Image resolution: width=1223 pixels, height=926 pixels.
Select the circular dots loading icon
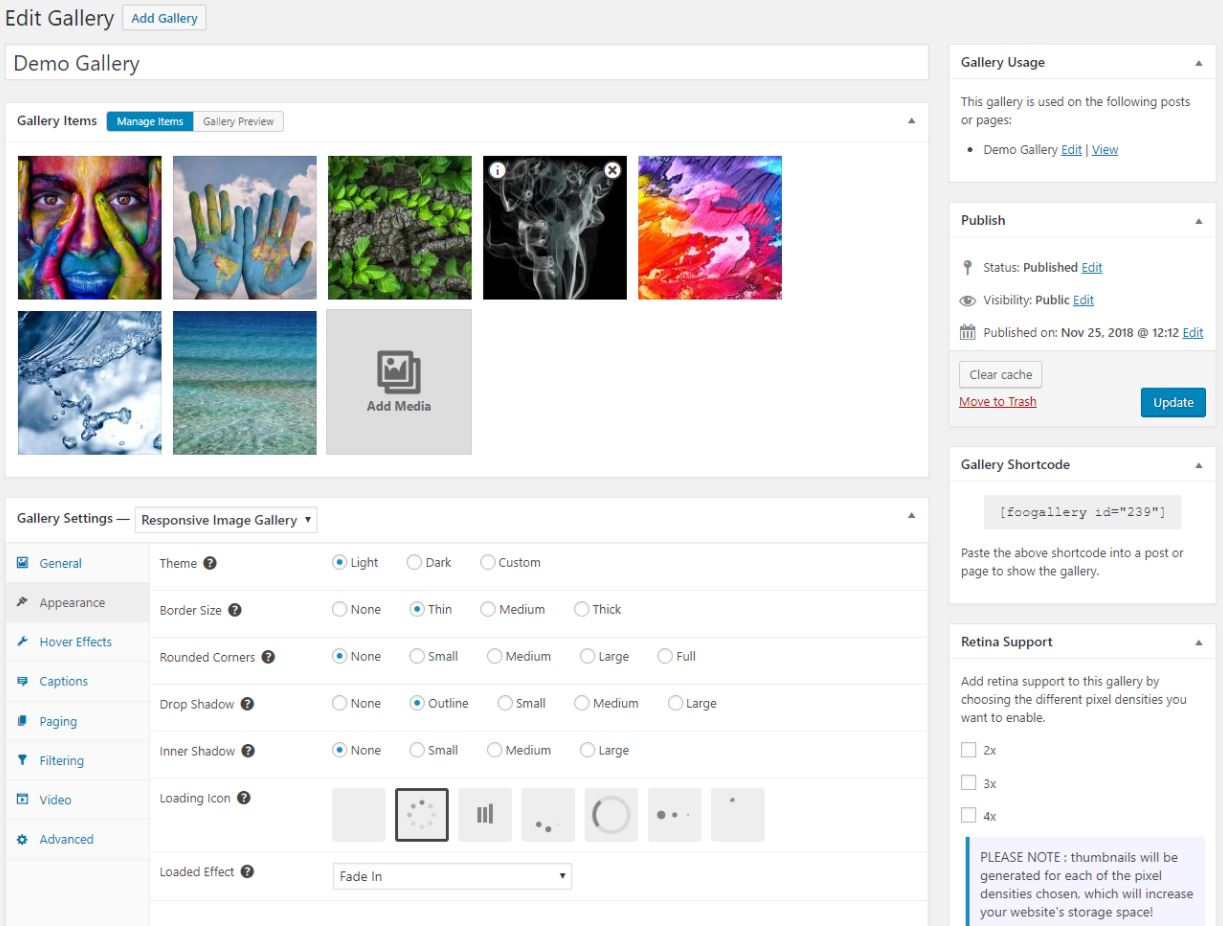tap(422, 815)
